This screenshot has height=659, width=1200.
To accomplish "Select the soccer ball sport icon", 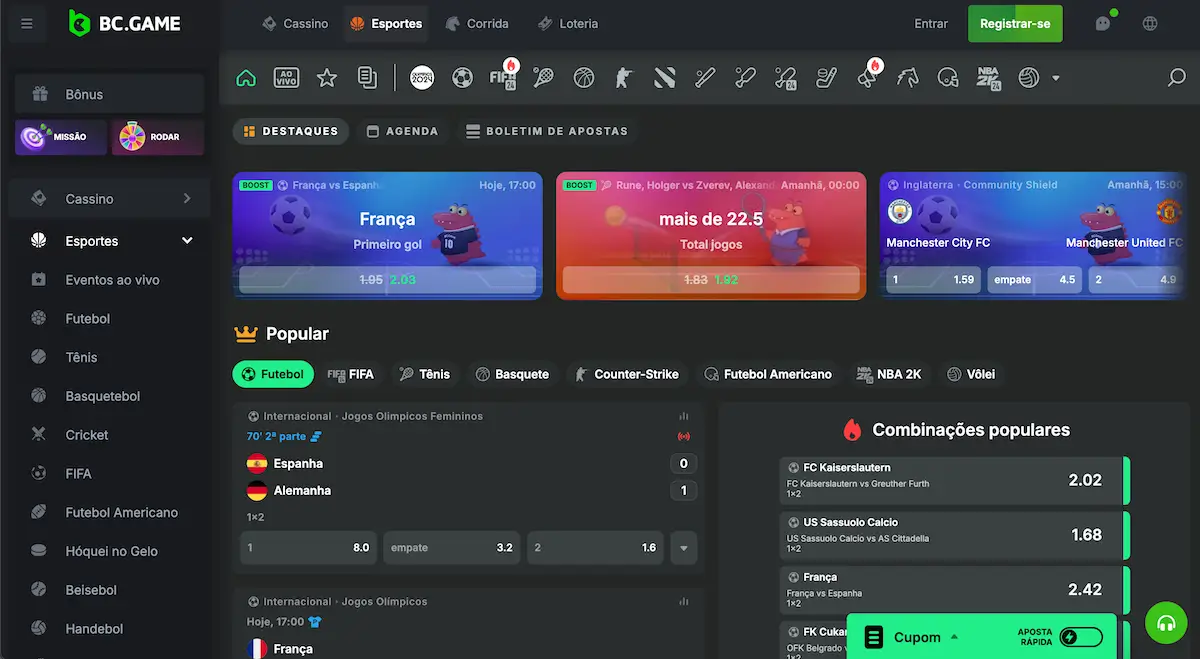I will (462, 78).
